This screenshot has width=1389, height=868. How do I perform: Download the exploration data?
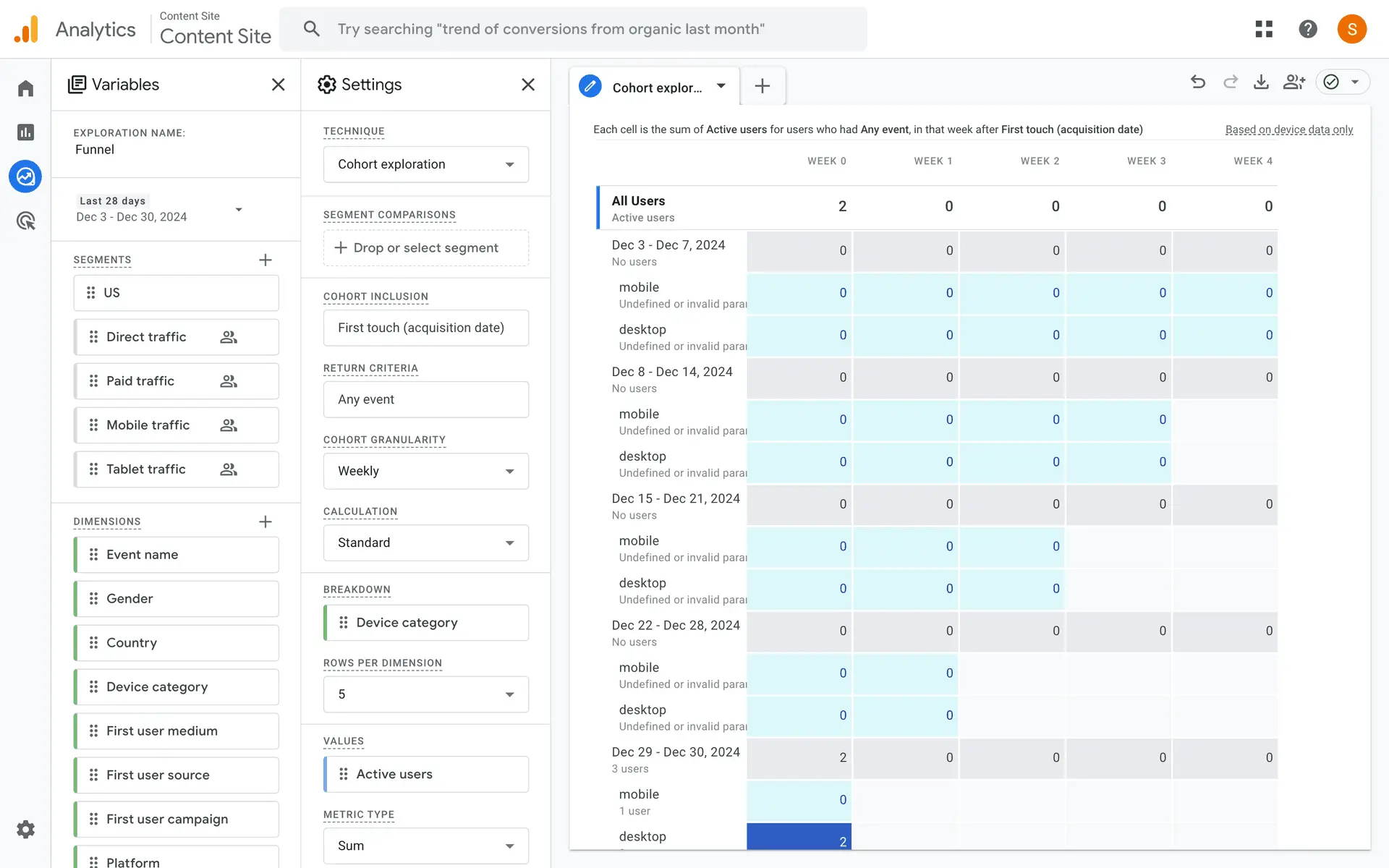1261,82
